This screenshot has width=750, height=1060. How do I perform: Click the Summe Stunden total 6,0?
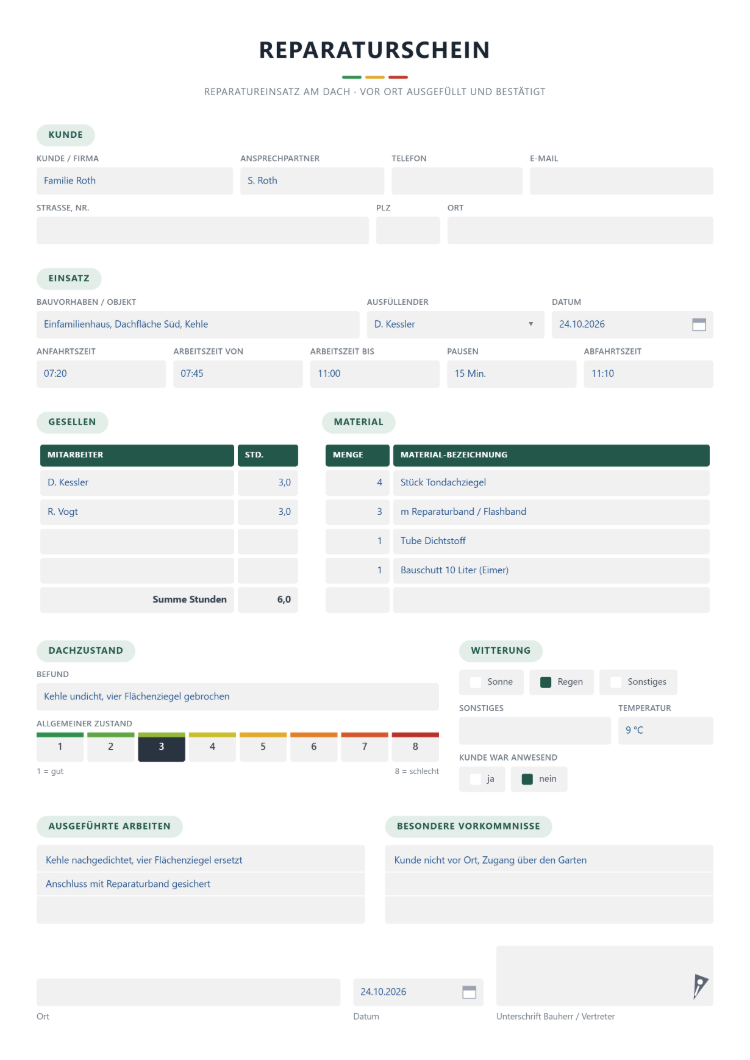[x=268, y=600]
